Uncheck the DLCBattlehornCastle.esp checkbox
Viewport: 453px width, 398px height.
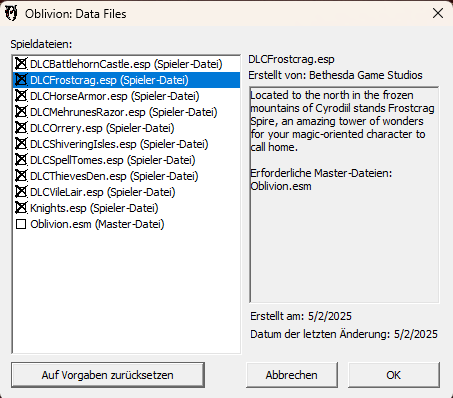(x=21, y=64)
